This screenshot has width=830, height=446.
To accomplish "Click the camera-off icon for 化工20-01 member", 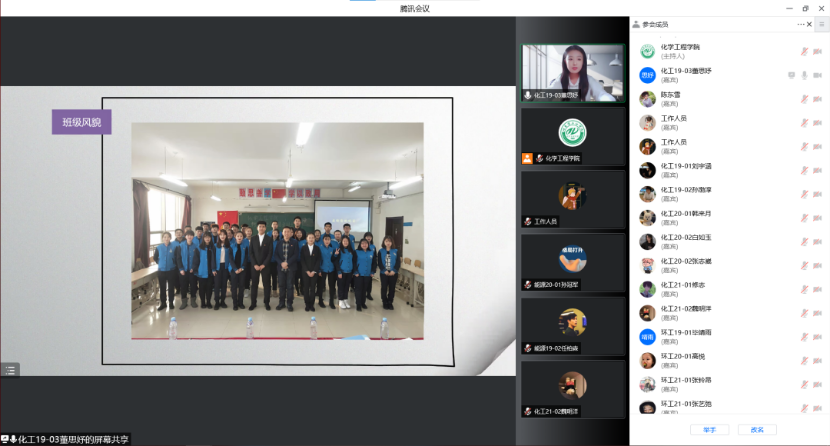I will coord(817,218).
